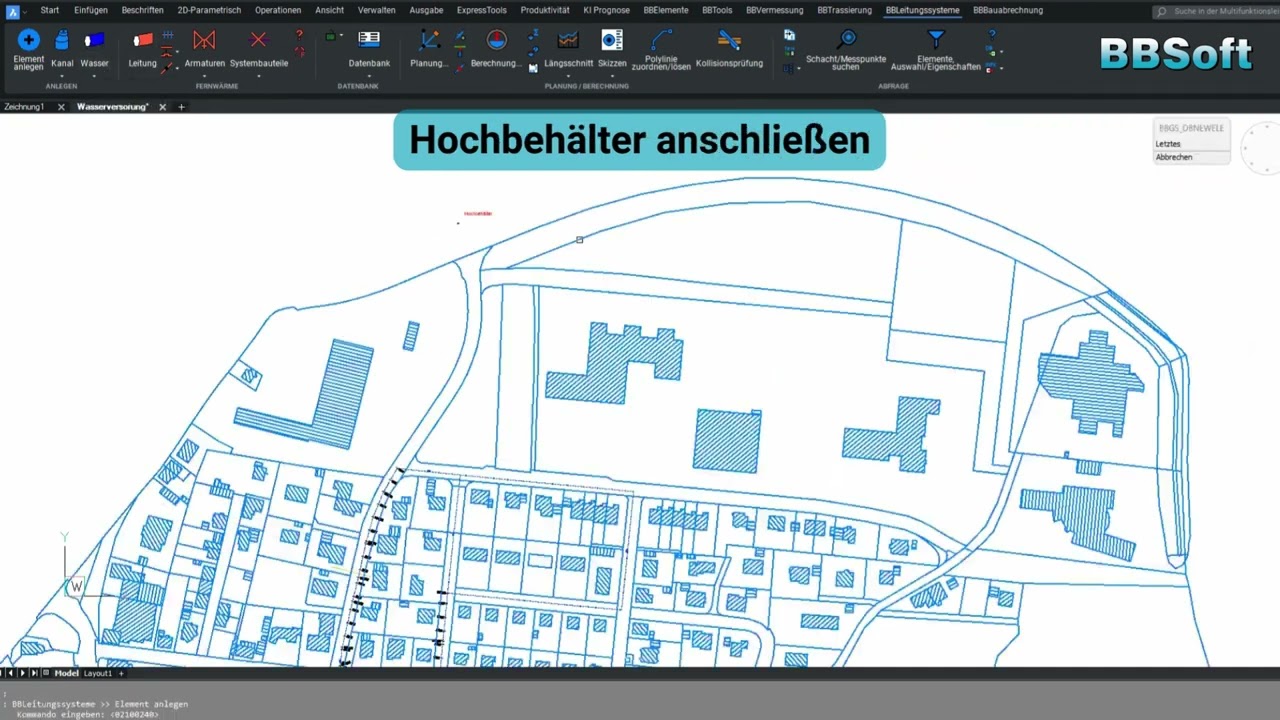Expand the Längsschnitt dropdown arrow
This screenshot has width=1280, height=720.
(x=568, y=76)
